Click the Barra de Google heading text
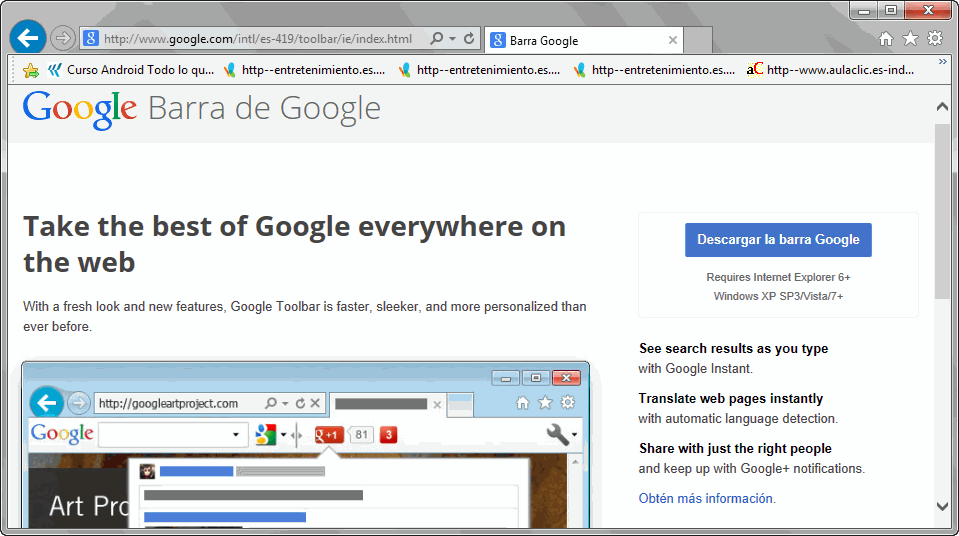Screen dimensions: 959x536 (264, 109)
